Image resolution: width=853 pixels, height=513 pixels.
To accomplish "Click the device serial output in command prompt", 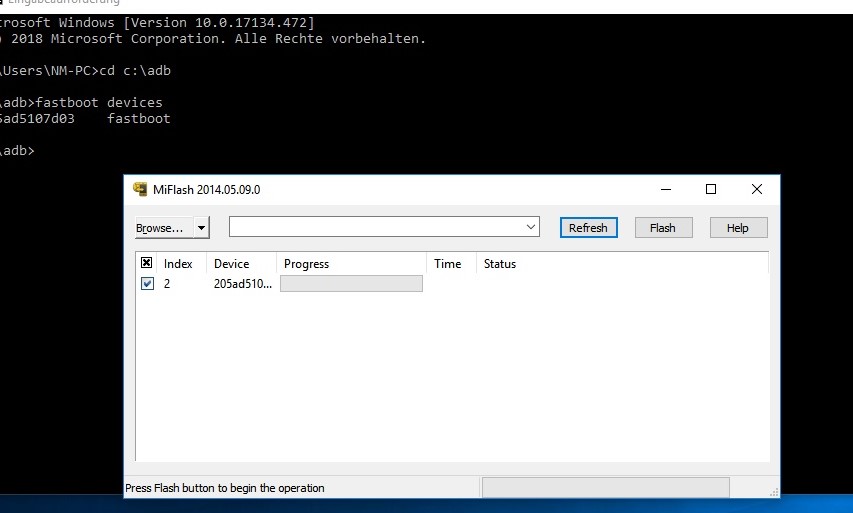I will (x=37, y=119).
